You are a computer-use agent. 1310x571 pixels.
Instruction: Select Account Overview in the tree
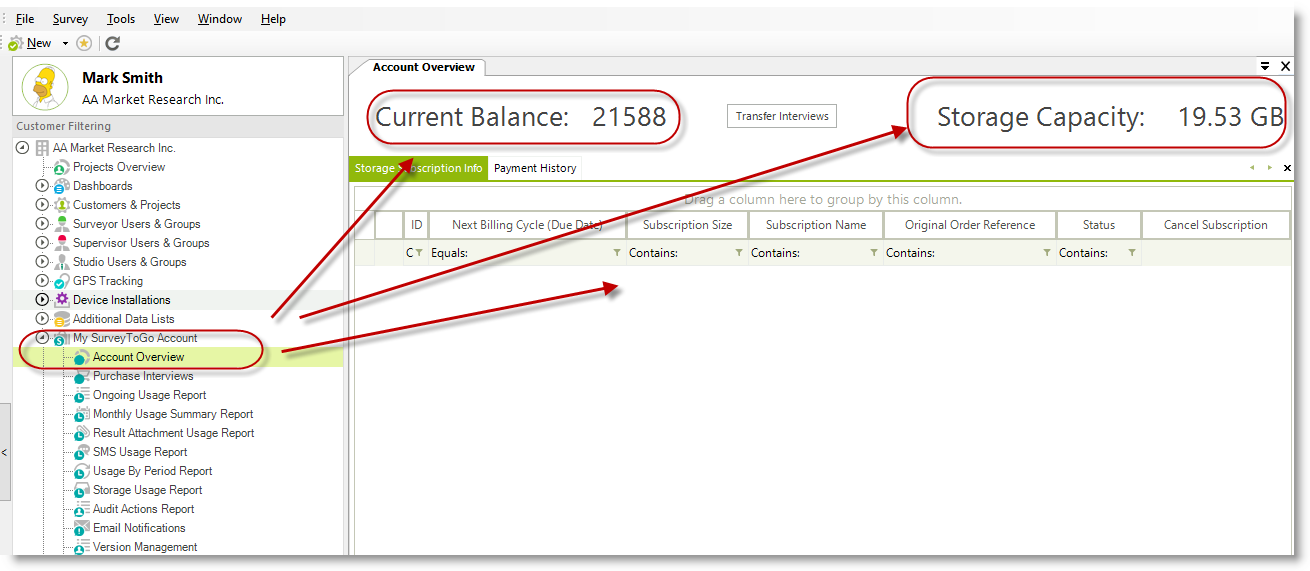pos(138,357)
